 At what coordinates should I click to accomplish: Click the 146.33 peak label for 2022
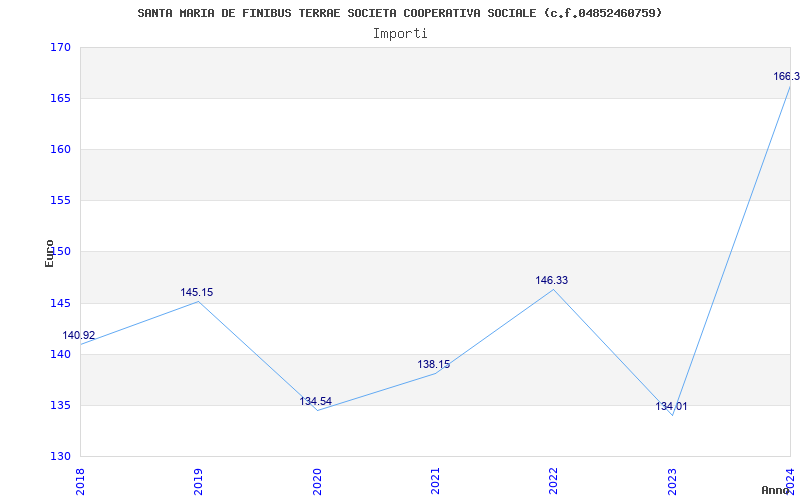[x=551, y=281]
